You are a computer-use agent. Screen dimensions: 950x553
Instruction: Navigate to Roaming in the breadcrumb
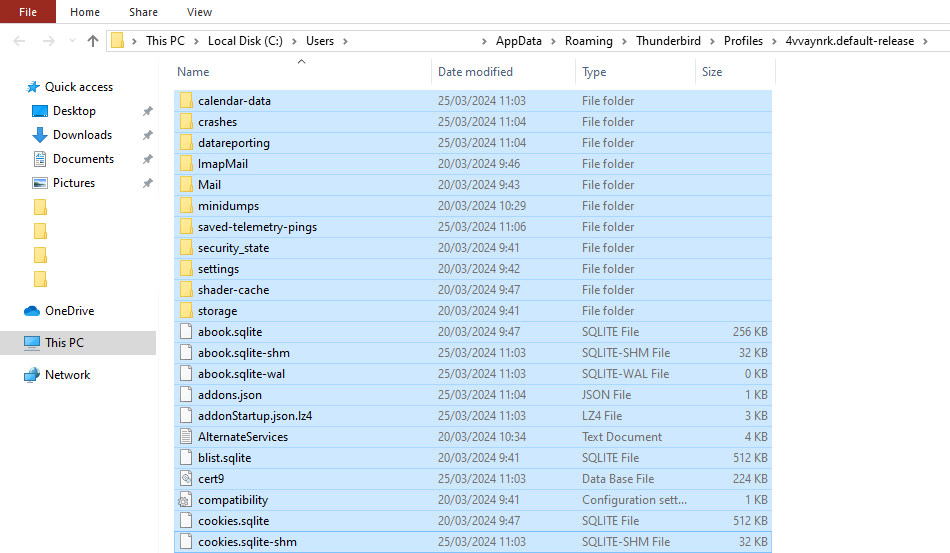[x=589, y=41]
